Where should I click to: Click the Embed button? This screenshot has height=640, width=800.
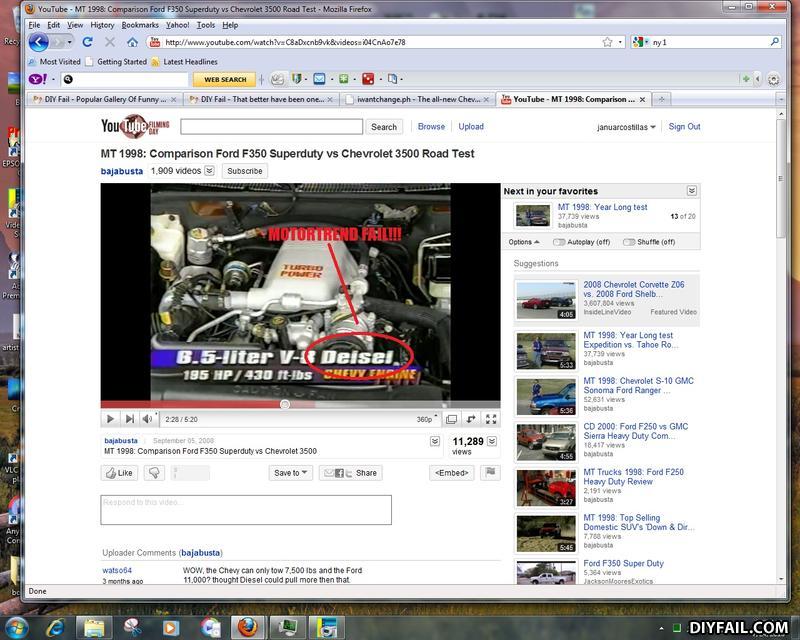tap(452, 473)
